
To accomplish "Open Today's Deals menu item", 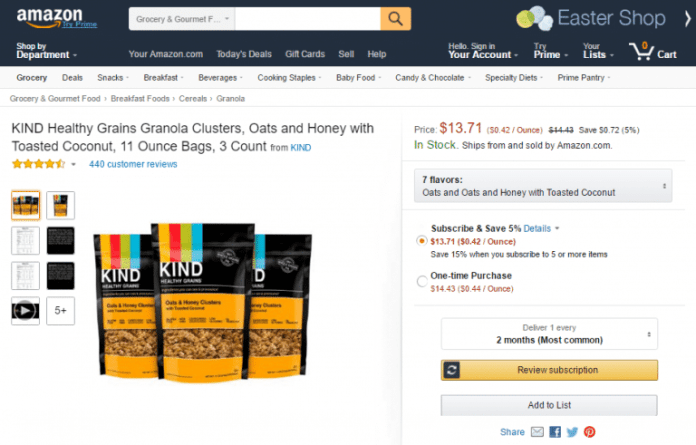I will (244, 54).
